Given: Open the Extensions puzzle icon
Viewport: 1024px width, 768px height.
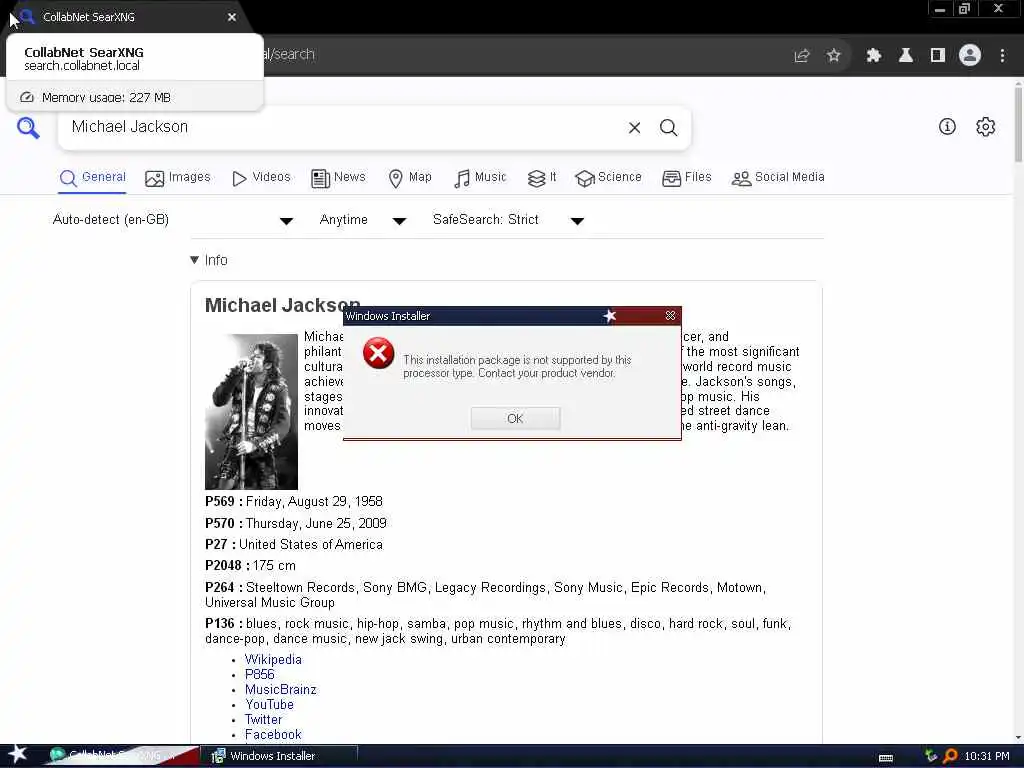Looking at the screenshot, I should click(x=873, y=56).
